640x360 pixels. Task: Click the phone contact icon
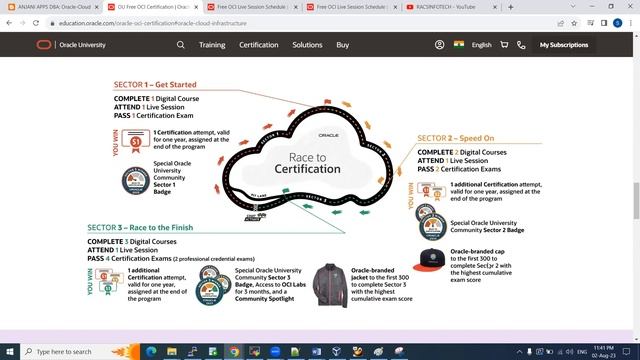tap(521, 45)
